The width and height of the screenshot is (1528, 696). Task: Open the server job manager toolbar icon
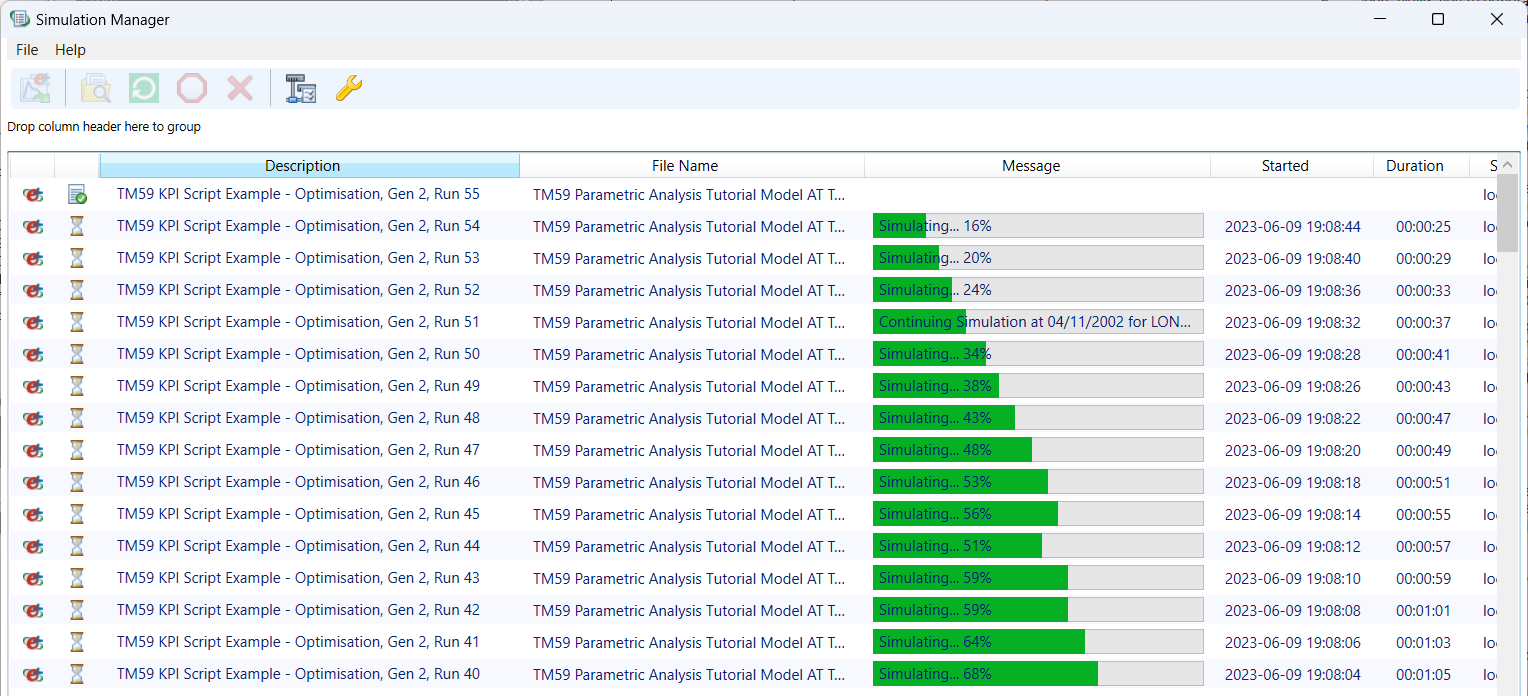point(300,89)
